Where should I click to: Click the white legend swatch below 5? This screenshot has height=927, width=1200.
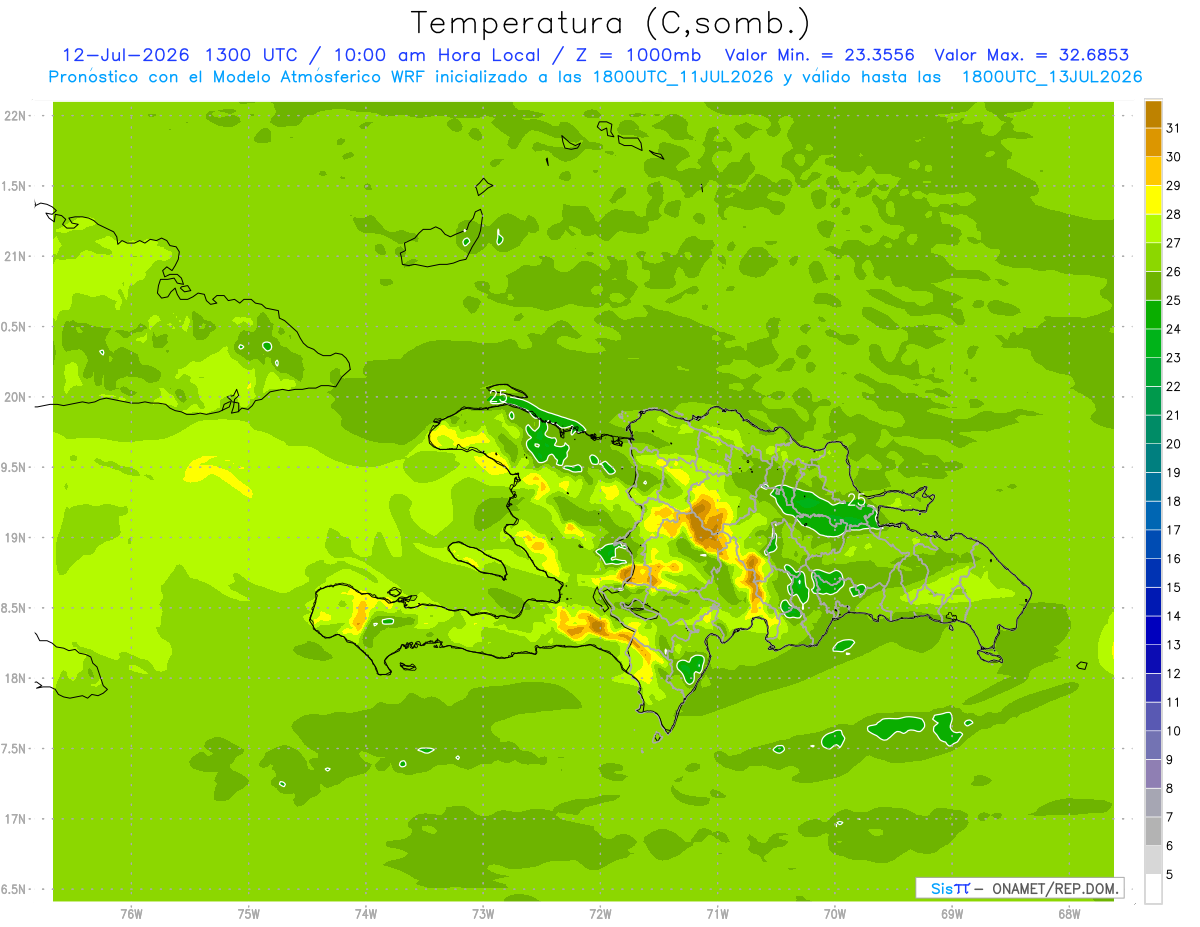pyautogui.click(x=1153, y=889)
